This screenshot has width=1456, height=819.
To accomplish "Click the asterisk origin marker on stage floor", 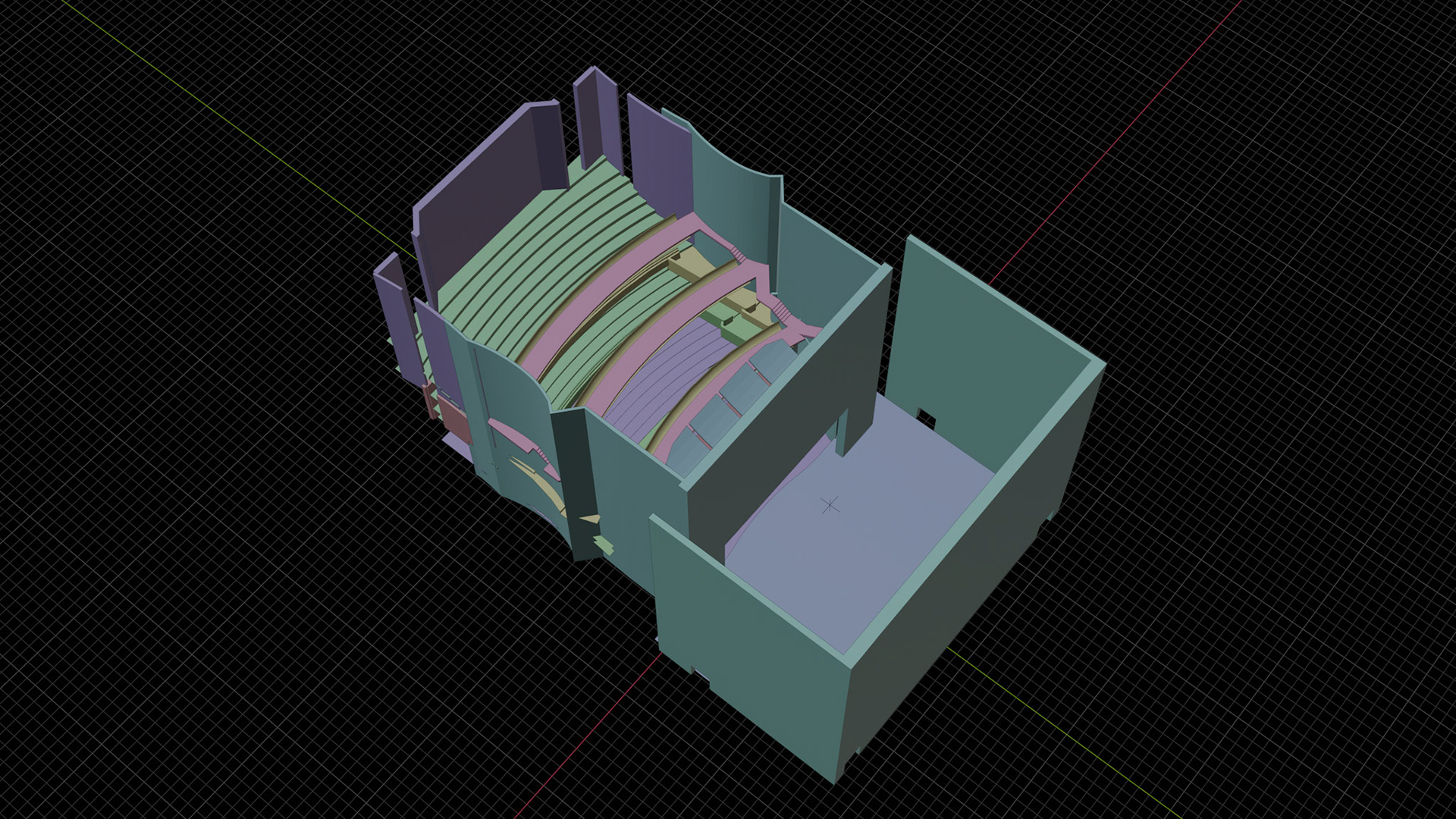I will click(x=831, y=504).
